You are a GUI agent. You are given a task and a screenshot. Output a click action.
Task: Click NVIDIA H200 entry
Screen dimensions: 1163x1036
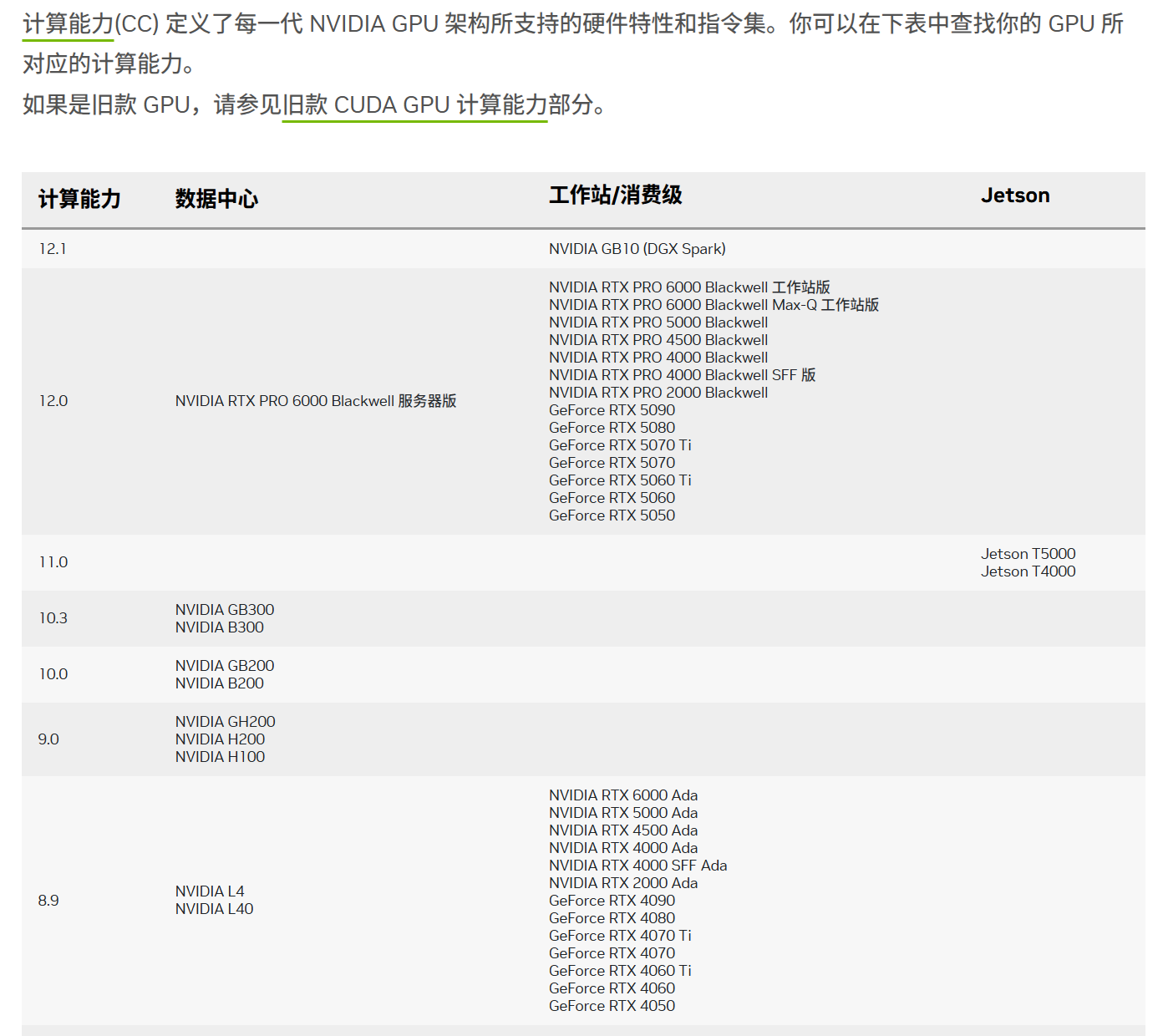(x=221, y=739)
